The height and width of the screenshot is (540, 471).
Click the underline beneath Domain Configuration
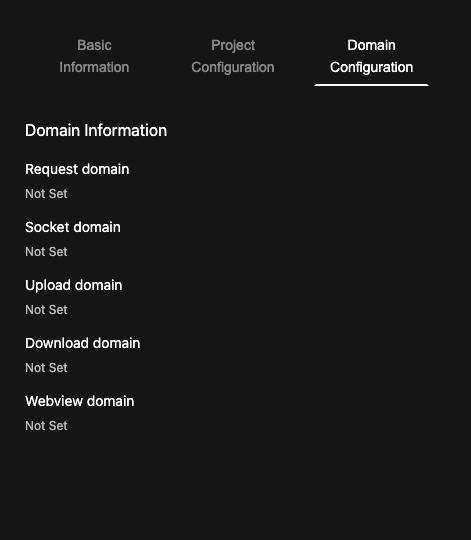tap(371, 85)
